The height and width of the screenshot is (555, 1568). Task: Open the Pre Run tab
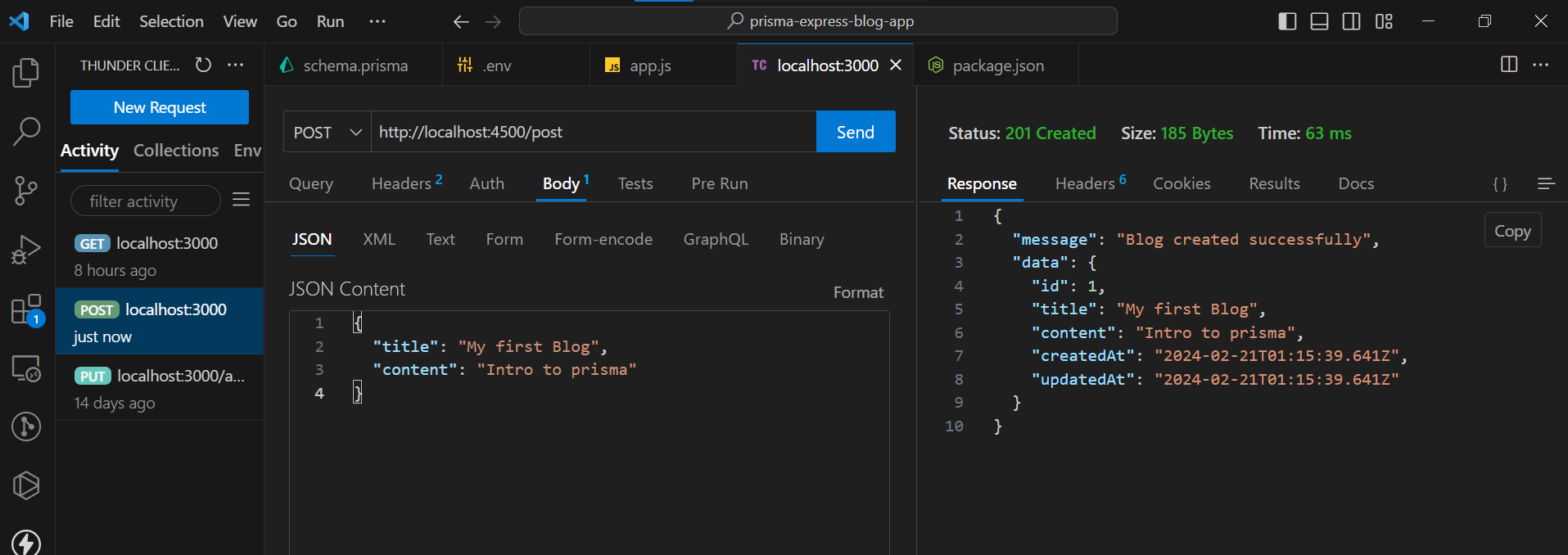[720, 183]
